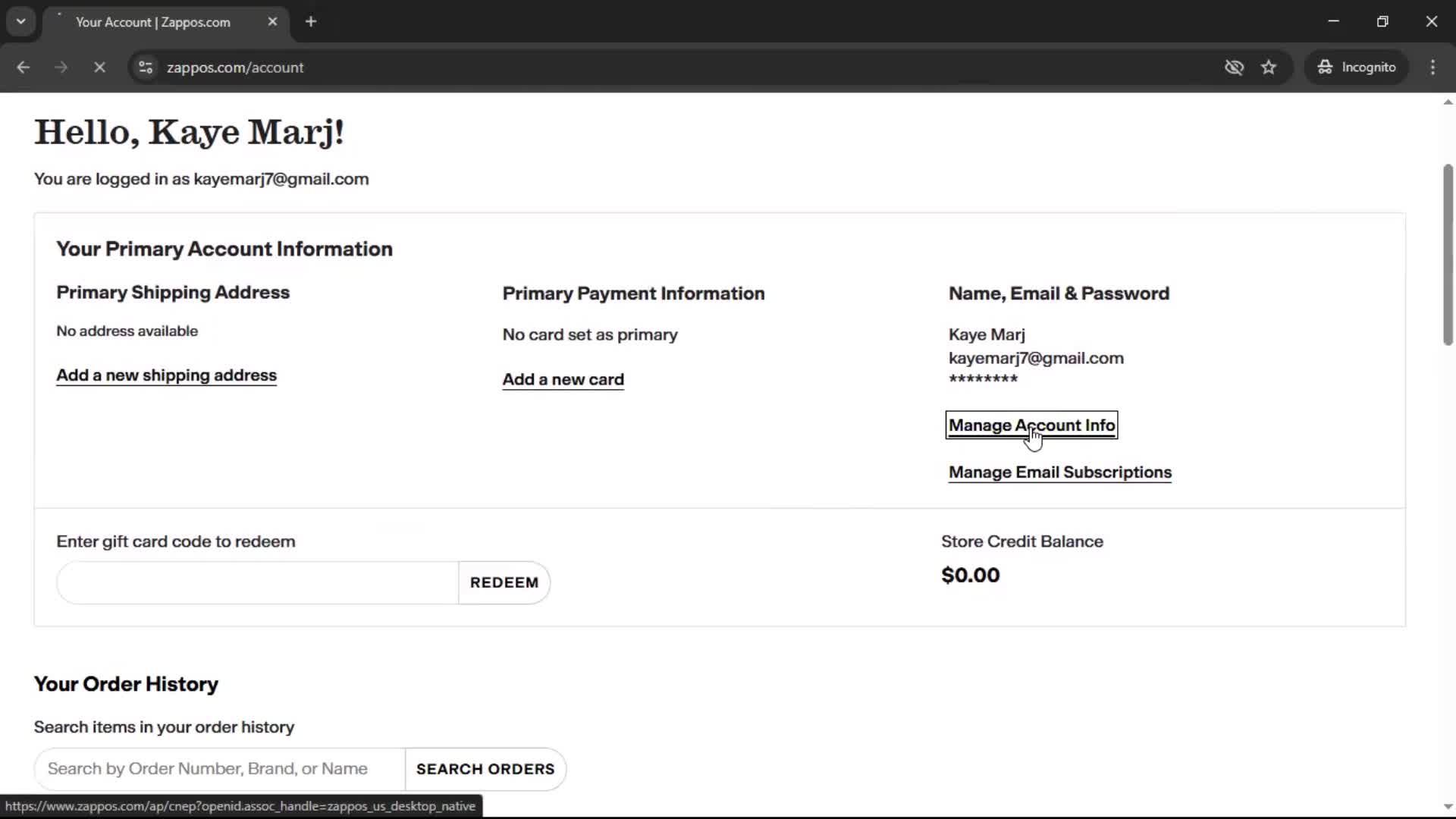
Task: Expand the tab search dropdown
Action: pyautogui.click(x=21, y=22)
